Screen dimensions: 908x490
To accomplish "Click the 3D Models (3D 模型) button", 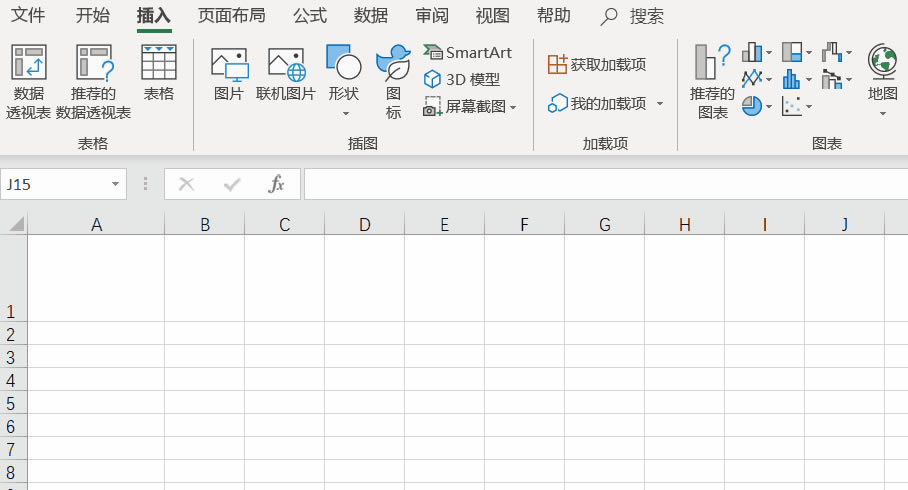I will pyautogui.click(x=462, y=79).
